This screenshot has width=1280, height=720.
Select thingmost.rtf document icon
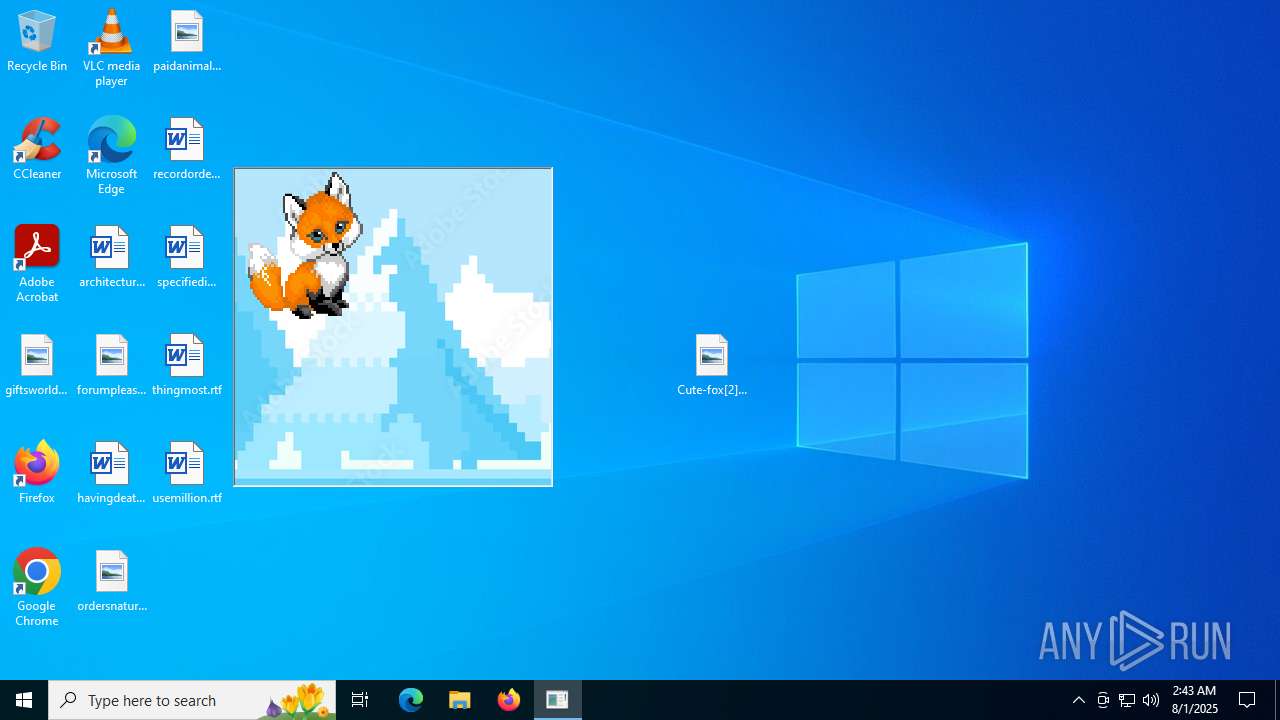(187, 365)
